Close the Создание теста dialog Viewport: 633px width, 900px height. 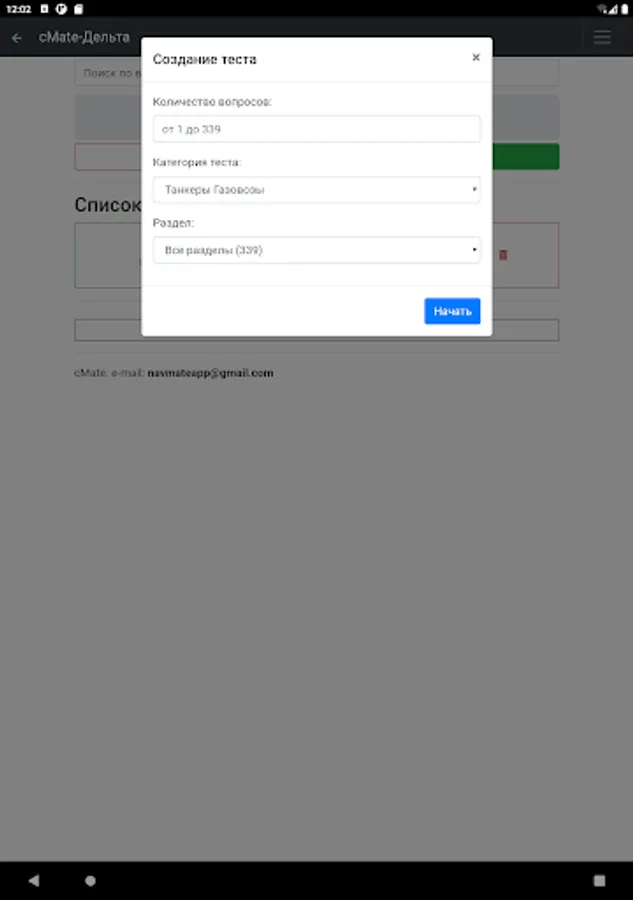click(476, 57)
